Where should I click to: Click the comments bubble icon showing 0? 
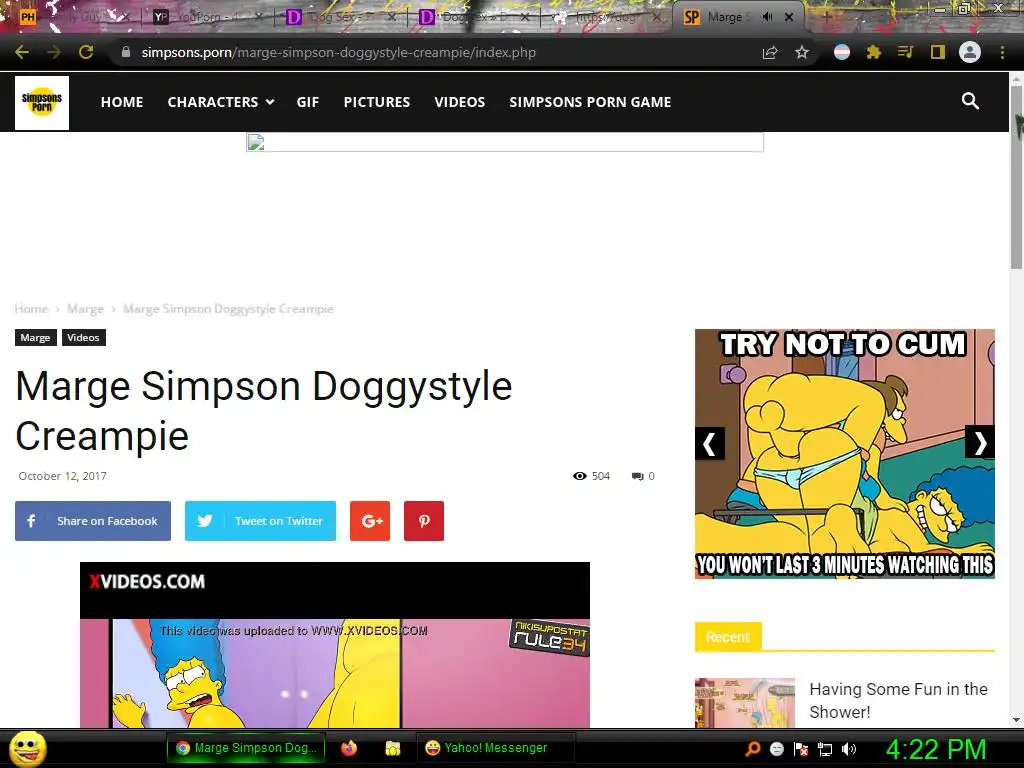638,476
